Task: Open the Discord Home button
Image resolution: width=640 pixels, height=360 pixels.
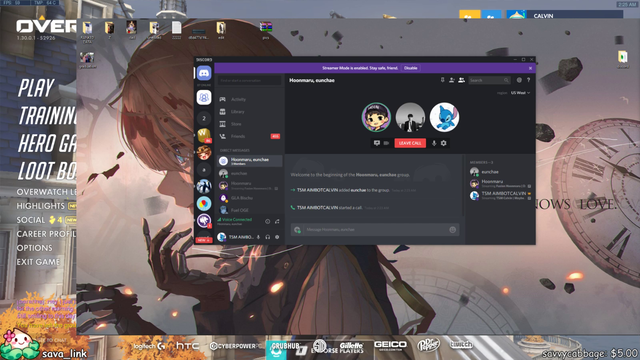Action: tap(204, 73)
